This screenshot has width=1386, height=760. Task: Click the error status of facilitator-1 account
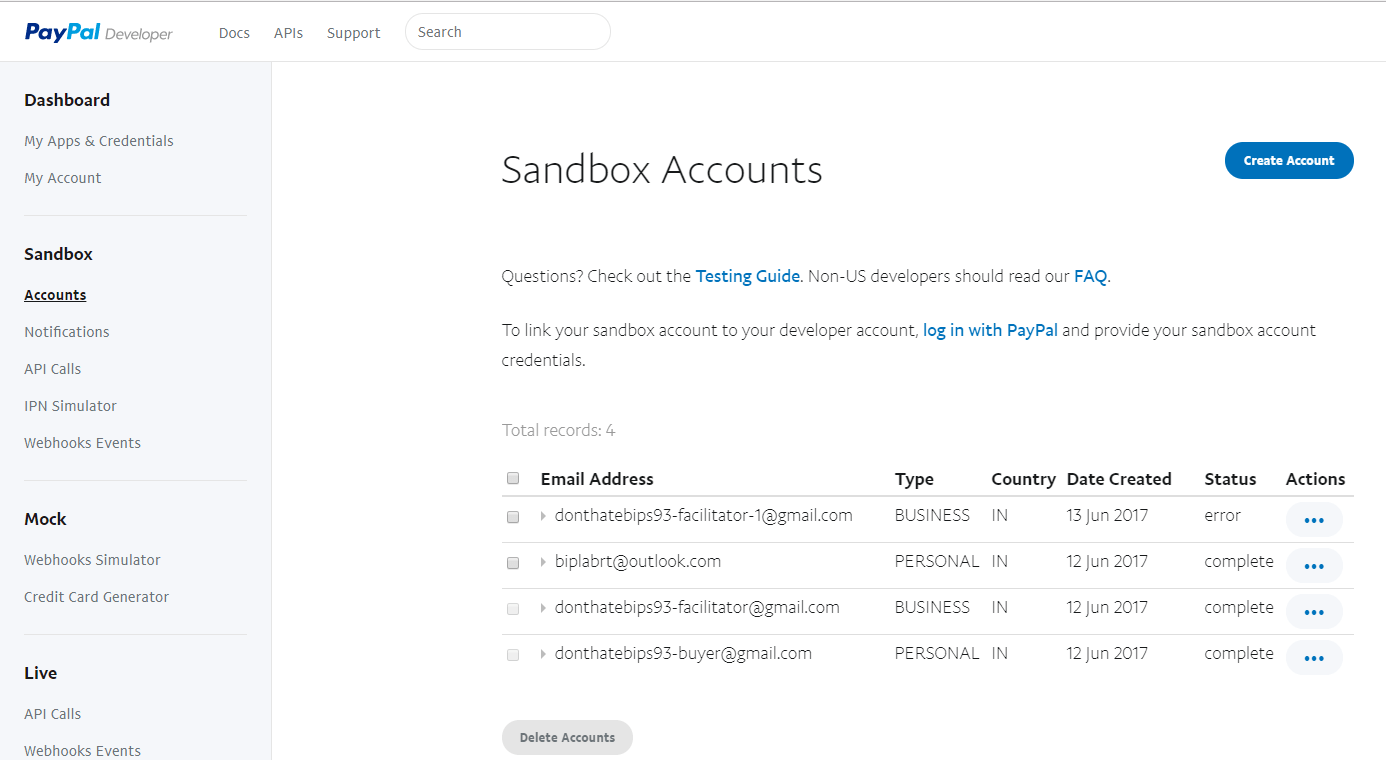1222,516
